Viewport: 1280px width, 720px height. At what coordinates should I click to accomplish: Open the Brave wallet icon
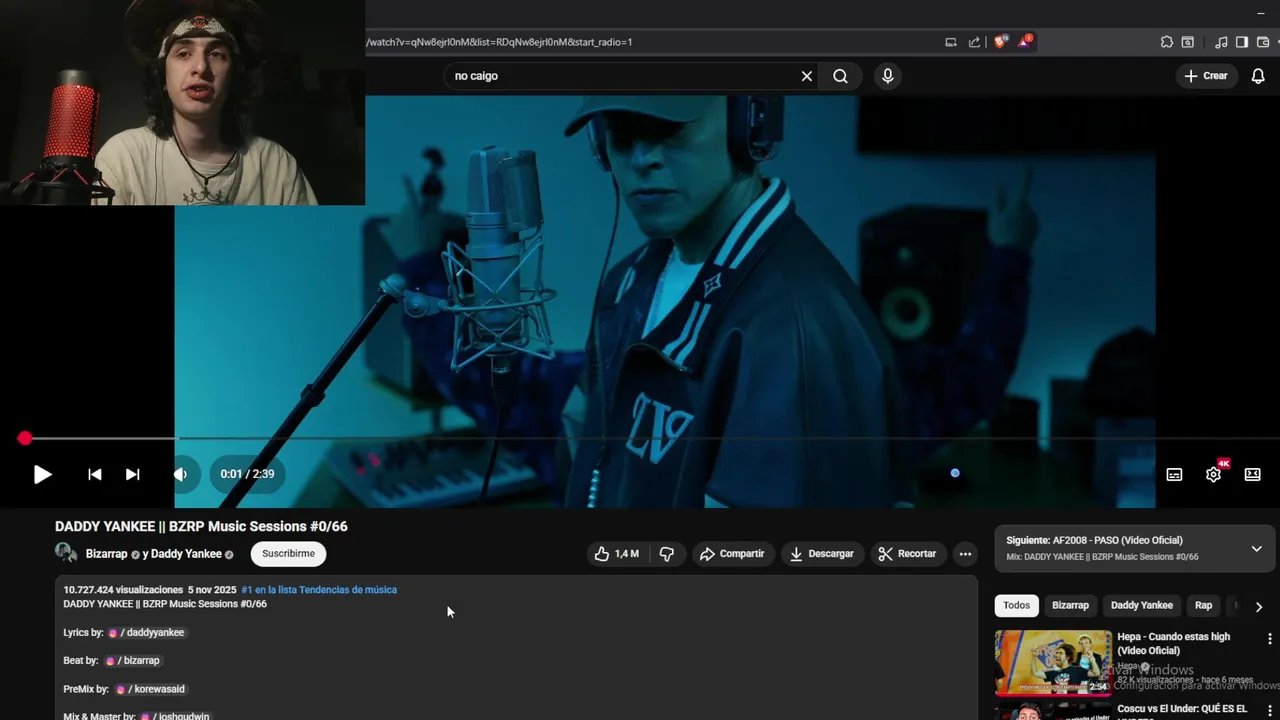[x=1263, y=42]
